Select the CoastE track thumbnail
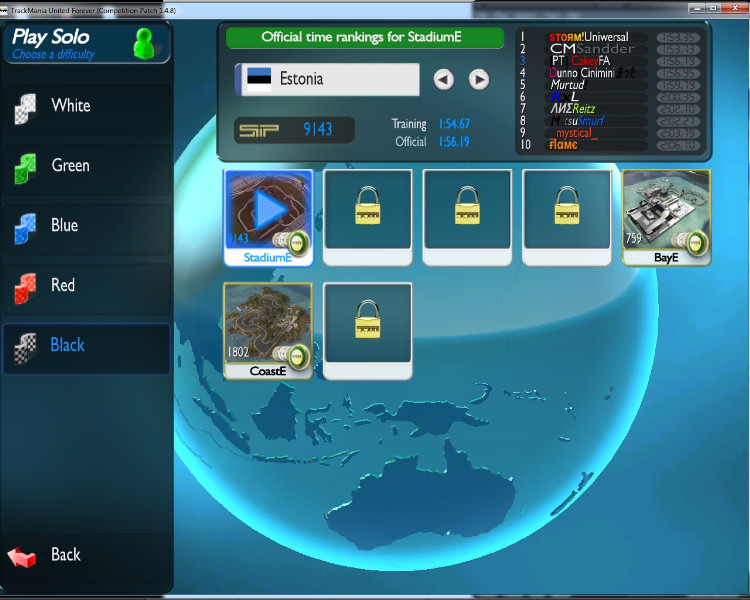 (x=268, y=323)
